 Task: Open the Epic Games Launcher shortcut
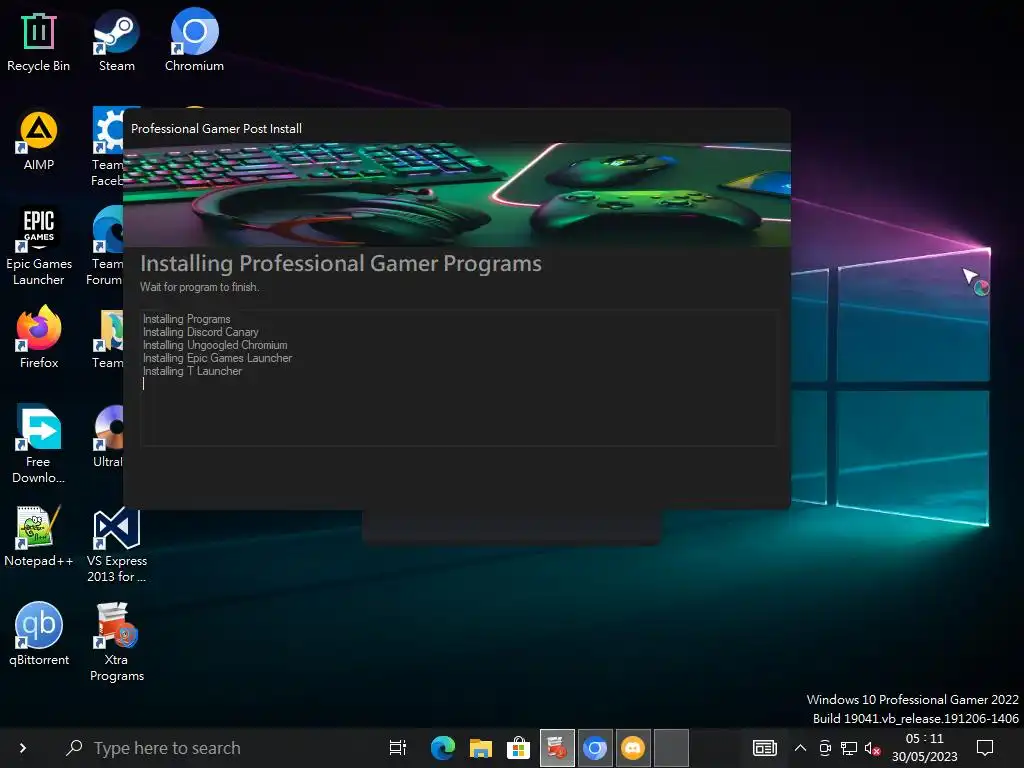point(39,247)
